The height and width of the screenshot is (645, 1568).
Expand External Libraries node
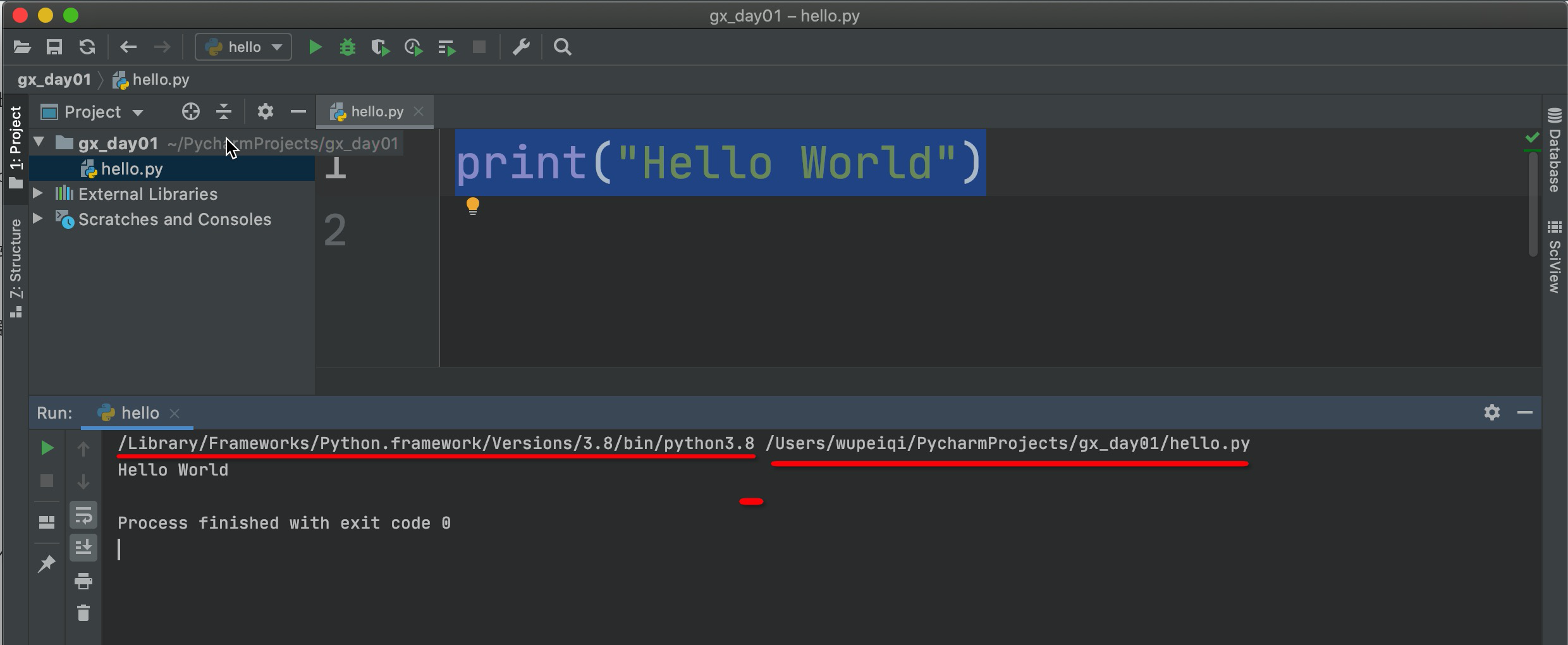point(38,193)
